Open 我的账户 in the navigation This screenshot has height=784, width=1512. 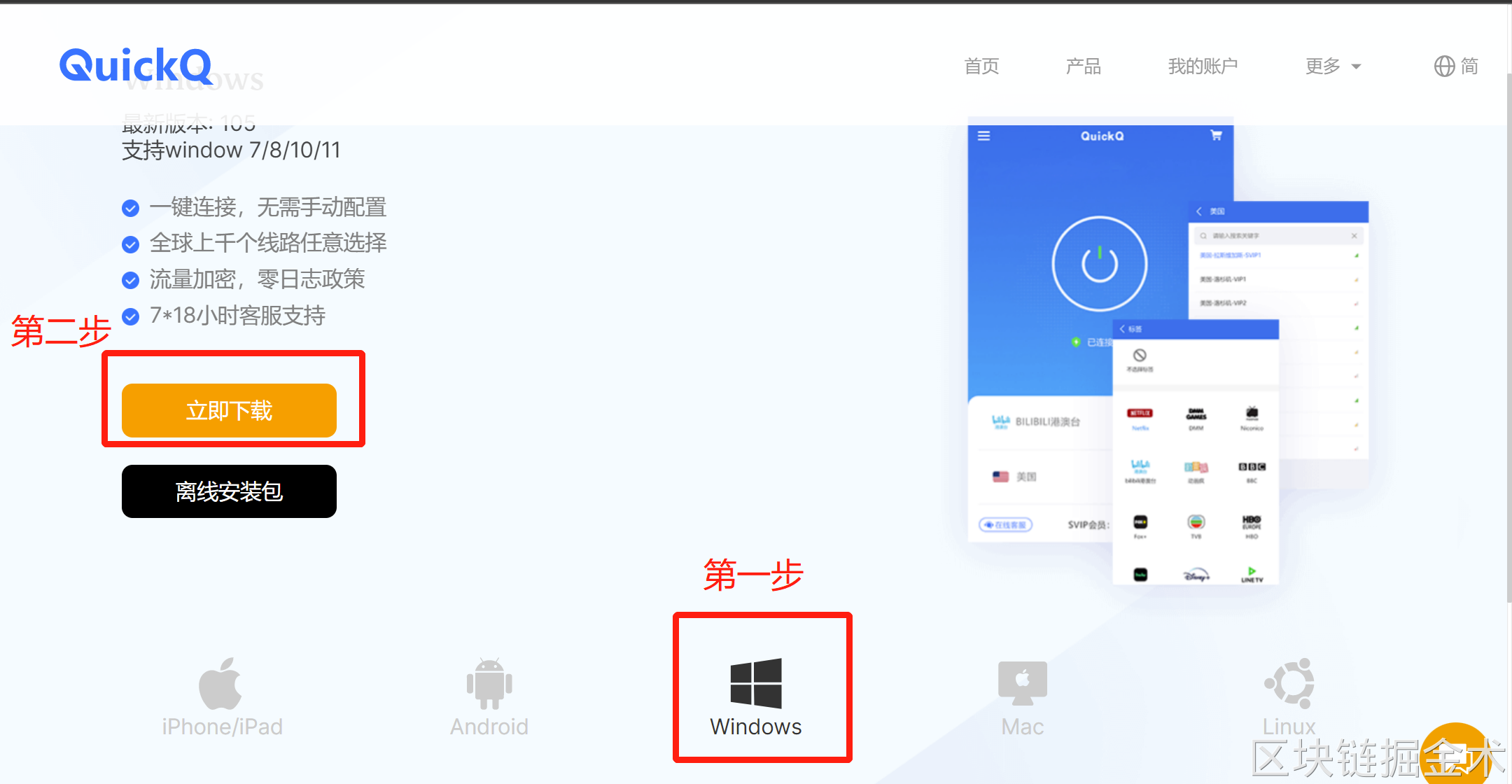tap(1203, 66)
